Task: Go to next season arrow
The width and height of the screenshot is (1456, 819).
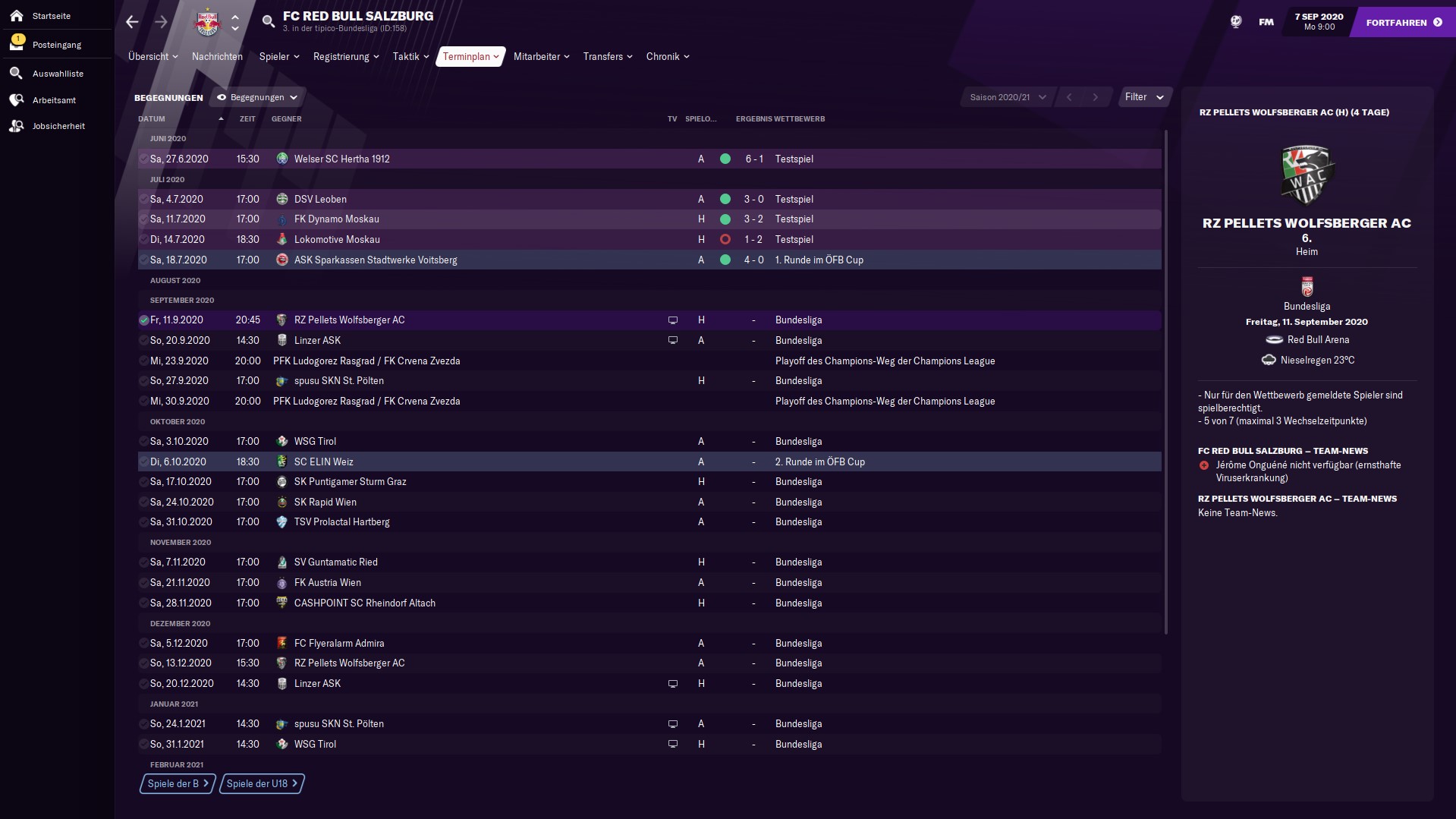Action: coord(1095,97)
